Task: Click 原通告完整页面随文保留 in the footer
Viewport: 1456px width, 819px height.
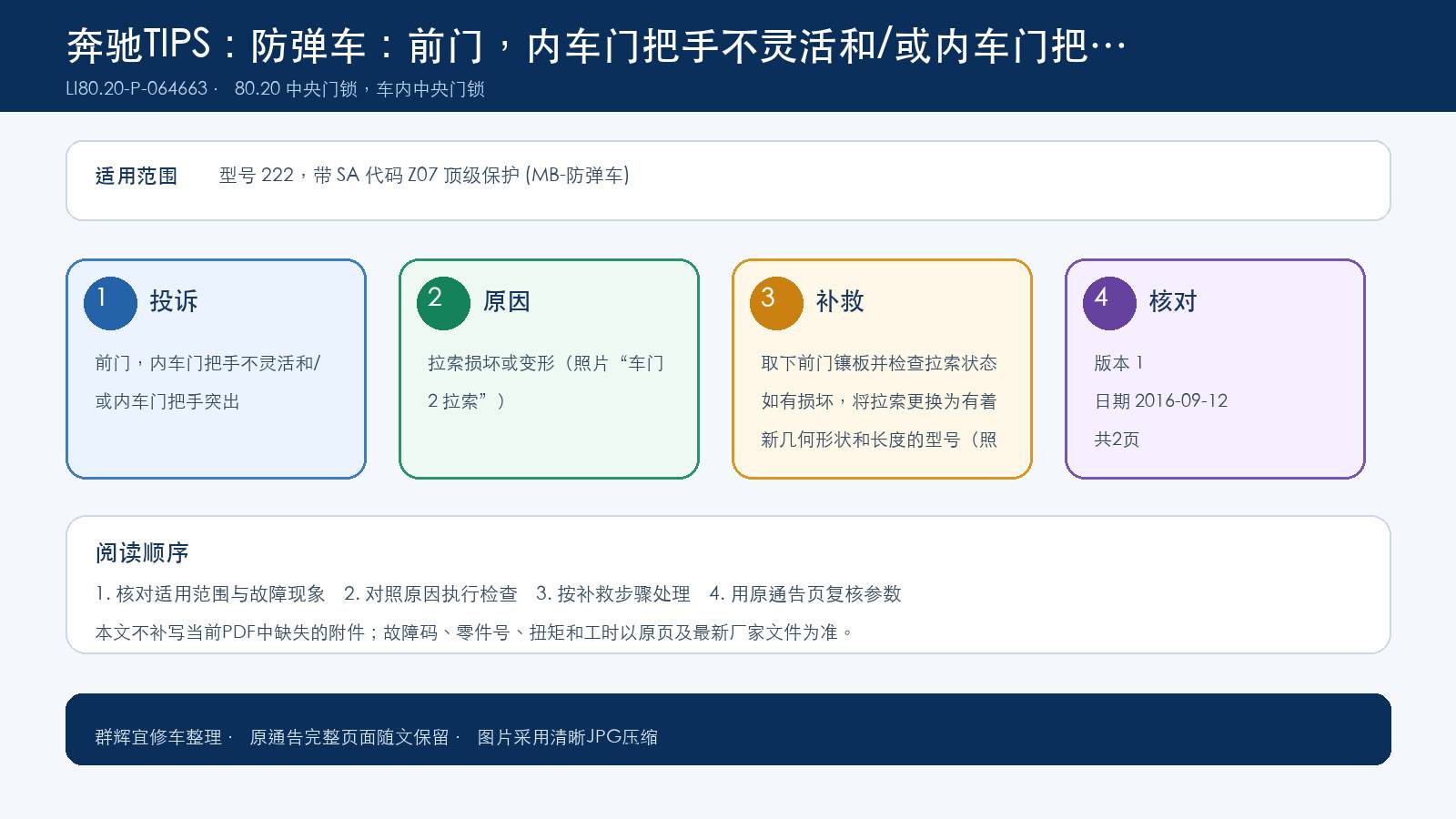Action: tap(349, 737)
